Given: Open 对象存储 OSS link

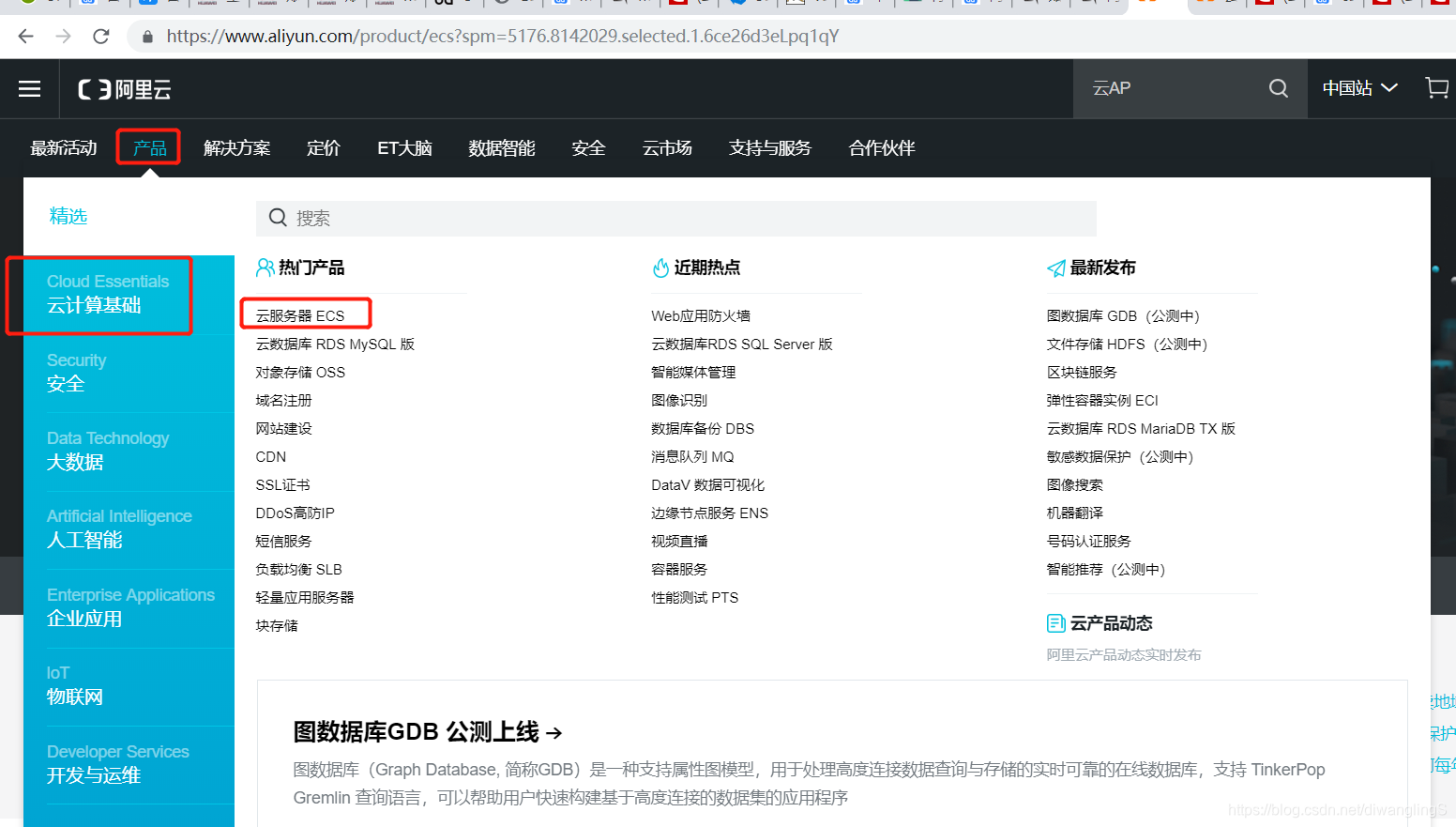Looking at the screenshot, I should point(300,373).
